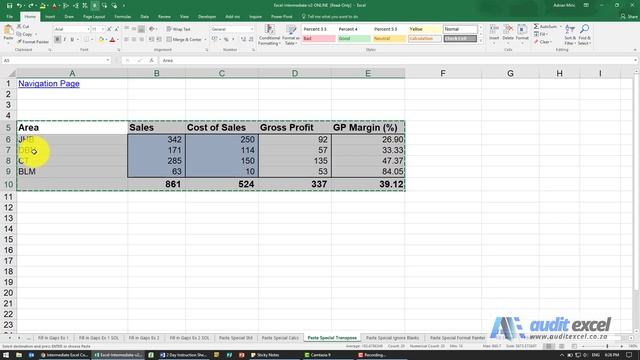This screenshot has width=640, height=360.
Task: Increase font size with the large A
Action: (x=109, y=29)
